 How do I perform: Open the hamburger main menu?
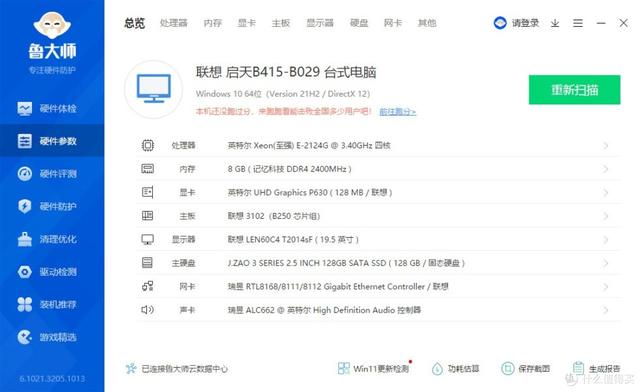point(578,23)
